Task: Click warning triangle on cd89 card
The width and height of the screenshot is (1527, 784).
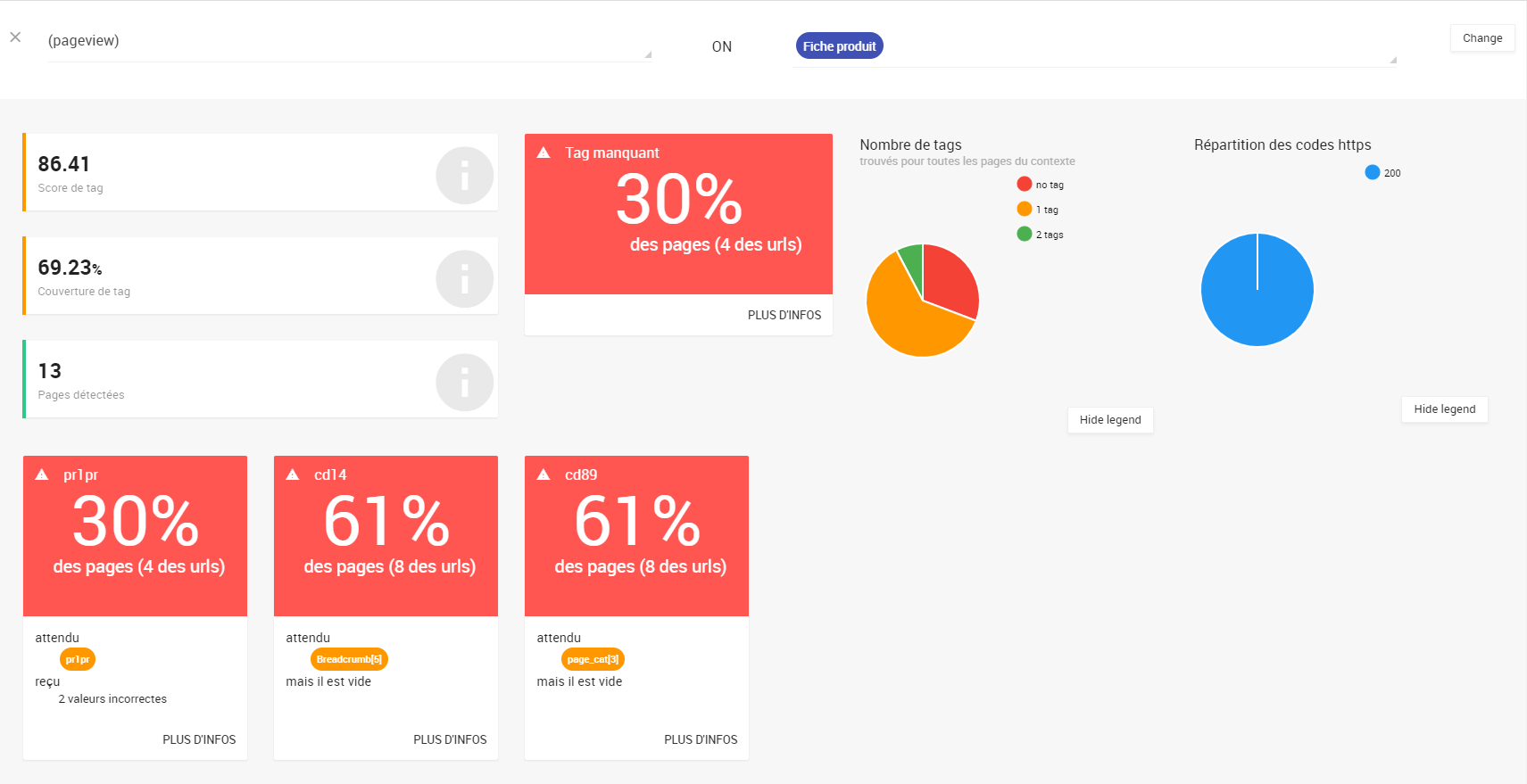Action: tap(544, 475)
